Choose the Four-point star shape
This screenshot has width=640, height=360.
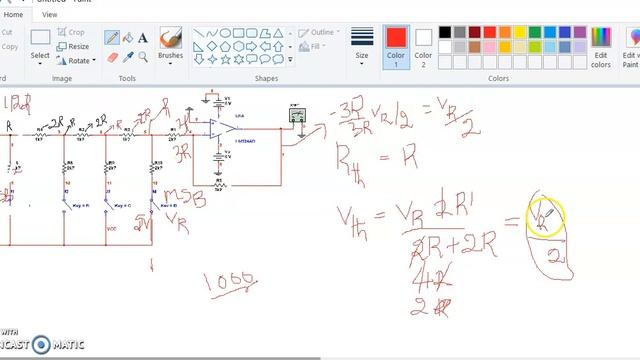click(212, 59)
